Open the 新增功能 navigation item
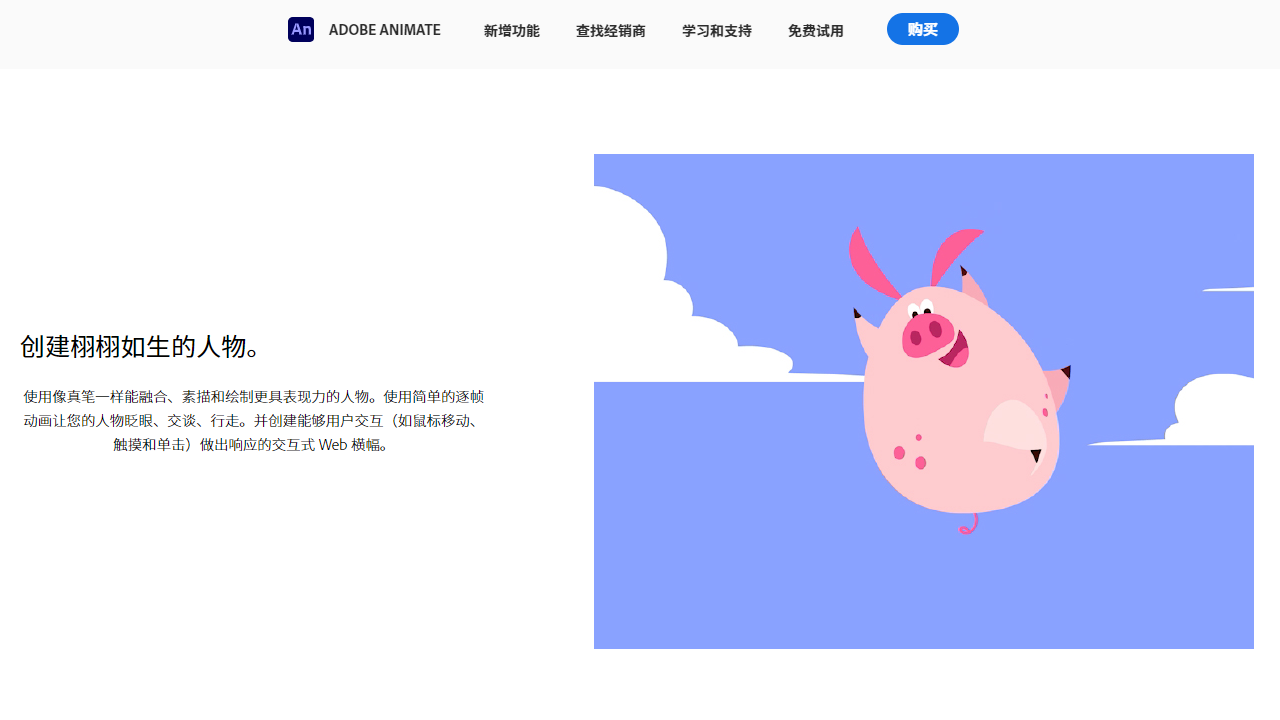Screen dimensions: 1280x720 tap(511, 31)
